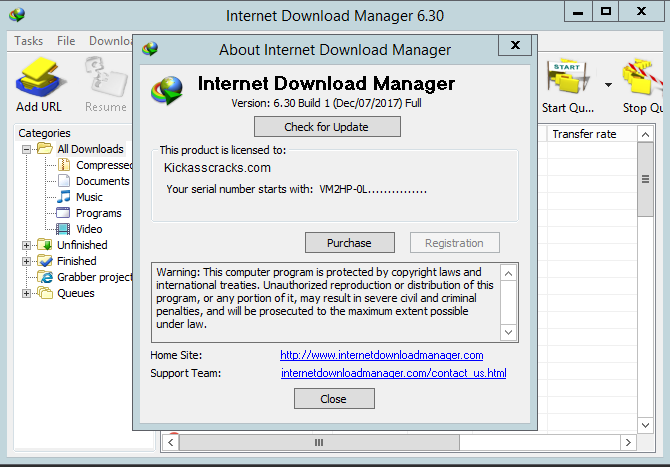Click the Documents category icon

click(64, 181)
